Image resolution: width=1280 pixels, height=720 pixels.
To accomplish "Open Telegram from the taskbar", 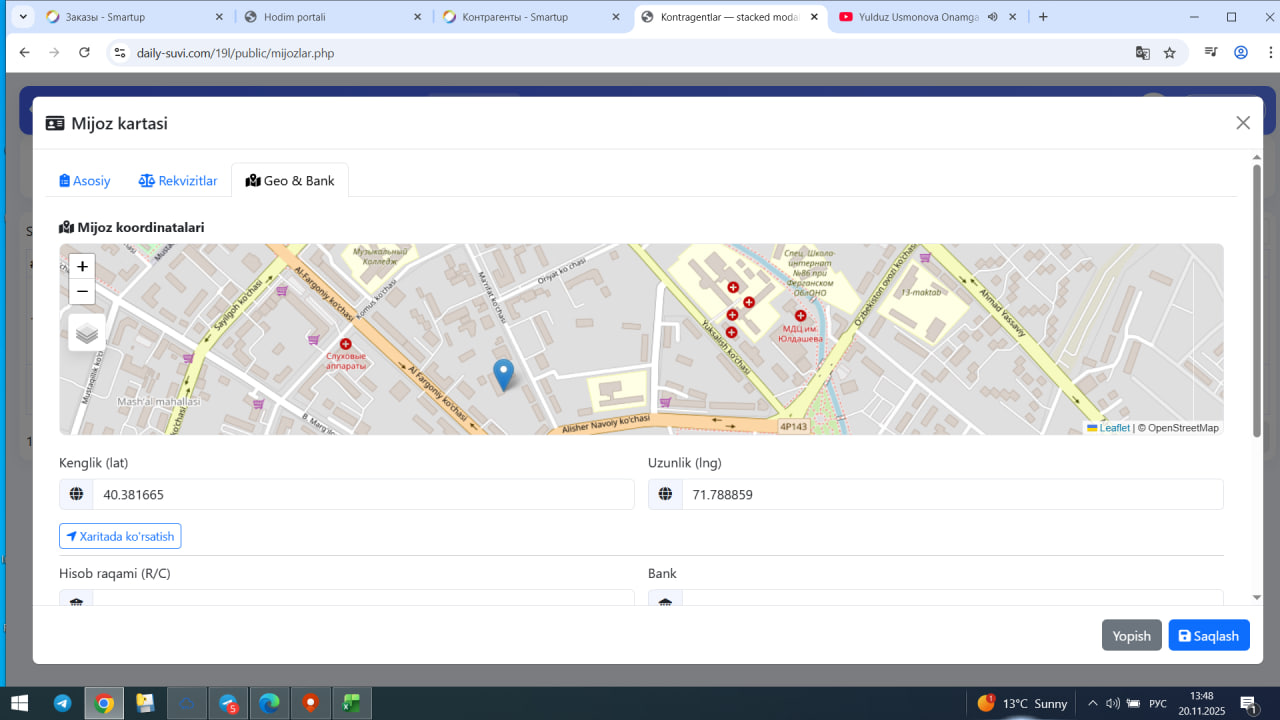I will point(62,703).
